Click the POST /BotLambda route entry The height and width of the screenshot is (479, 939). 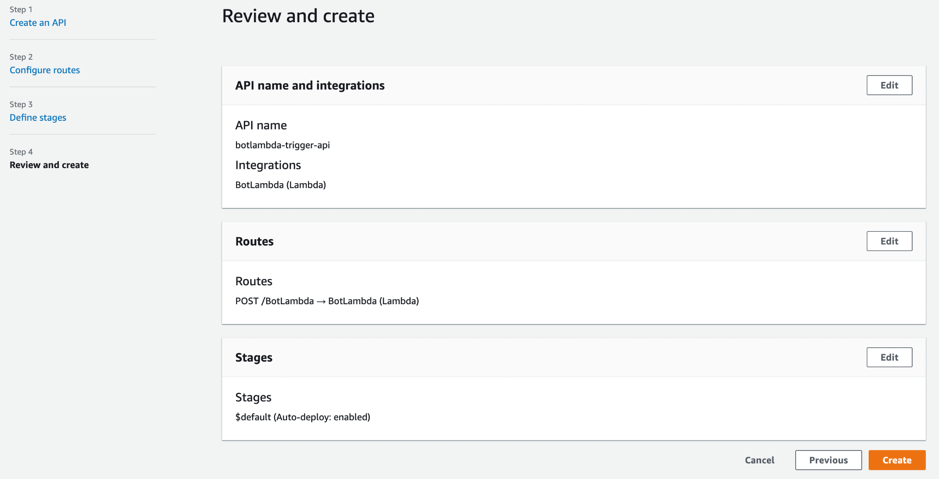coord(326,301)
